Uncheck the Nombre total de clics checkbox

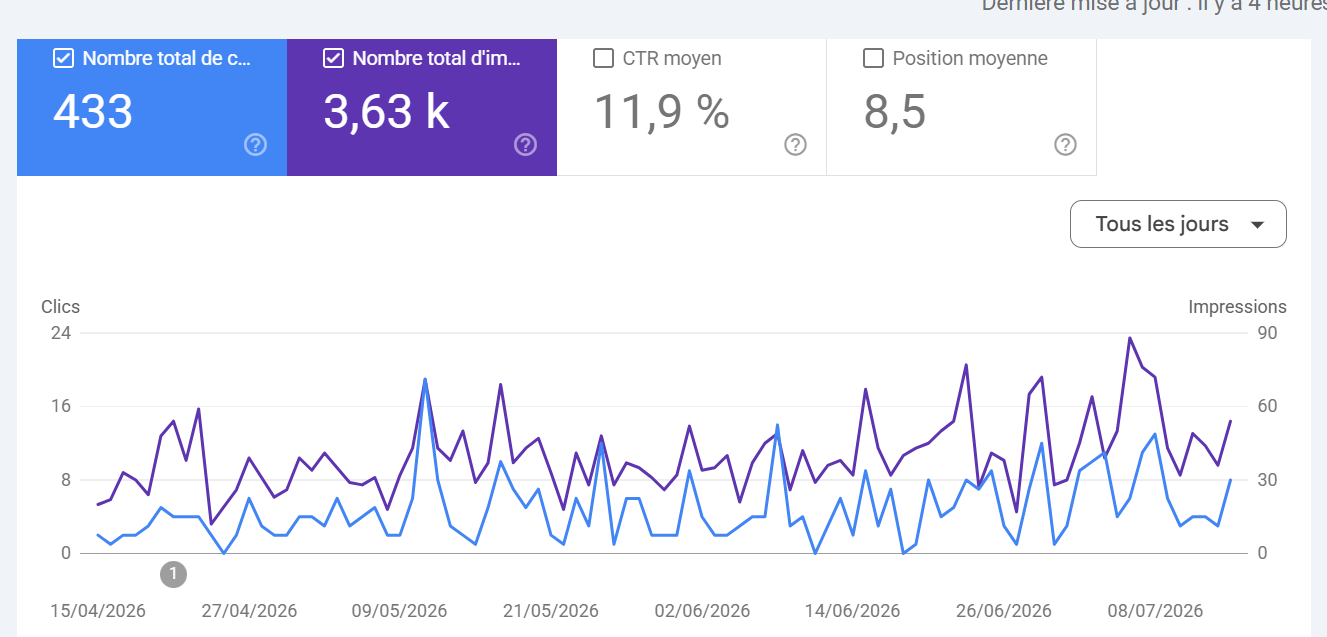pos(63,58)
